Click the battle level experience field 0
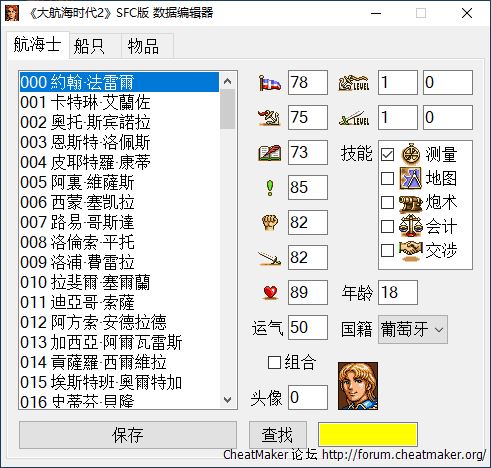The height and width of the screenshot is (468, 491). pos(448,117)
